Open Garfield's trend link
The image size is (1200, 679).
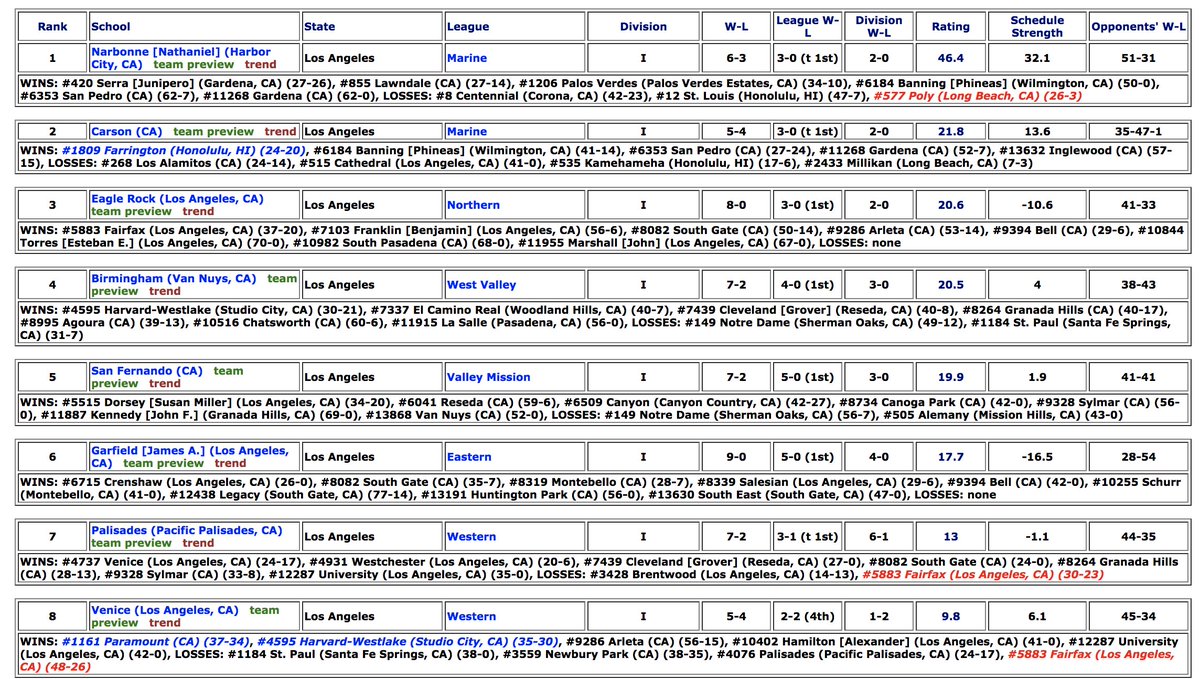pyautogui.click(x=230, y=463)
